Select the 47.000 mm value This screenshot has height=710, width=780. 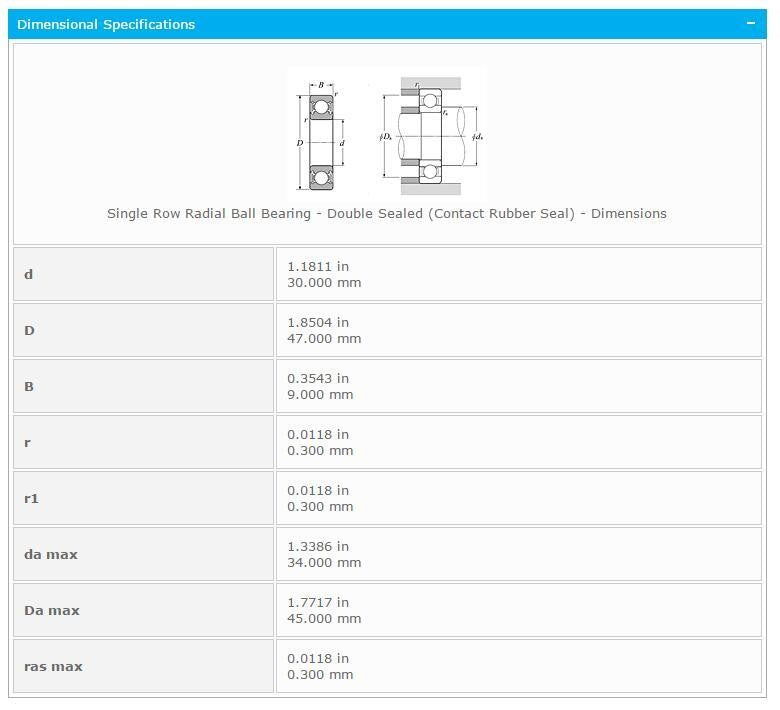tap(324, 339)
